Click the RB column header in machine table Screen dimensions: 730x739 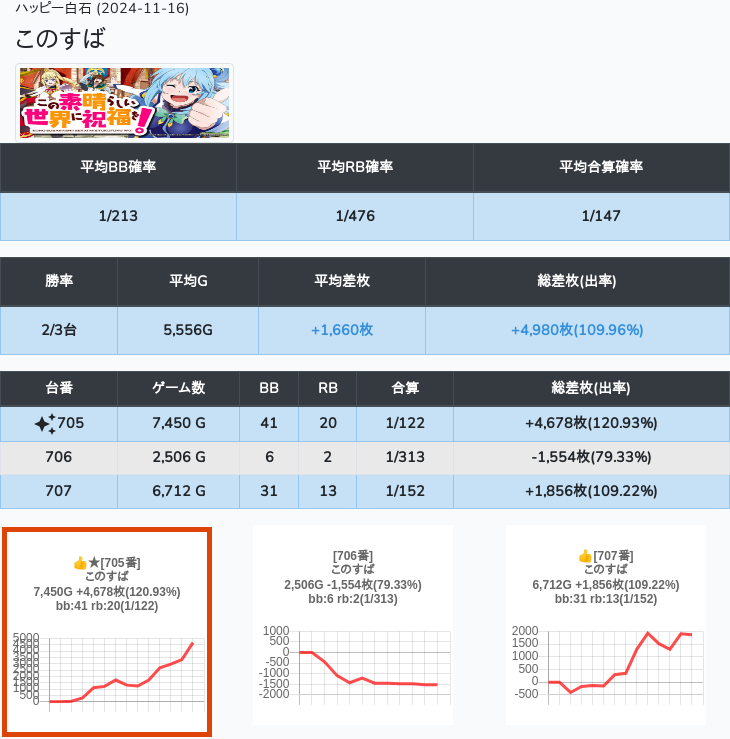(327, 388)
